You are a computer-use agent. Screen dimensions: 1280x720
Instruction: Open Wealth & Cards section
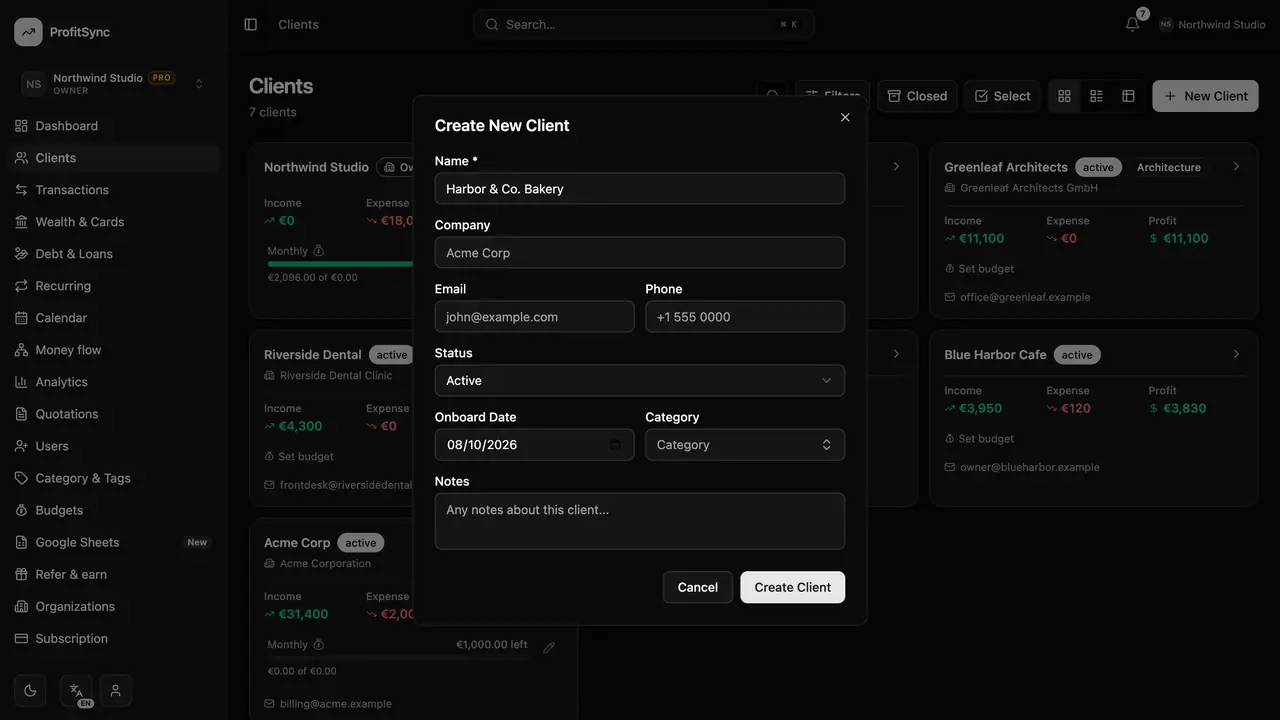pos(114,222)
